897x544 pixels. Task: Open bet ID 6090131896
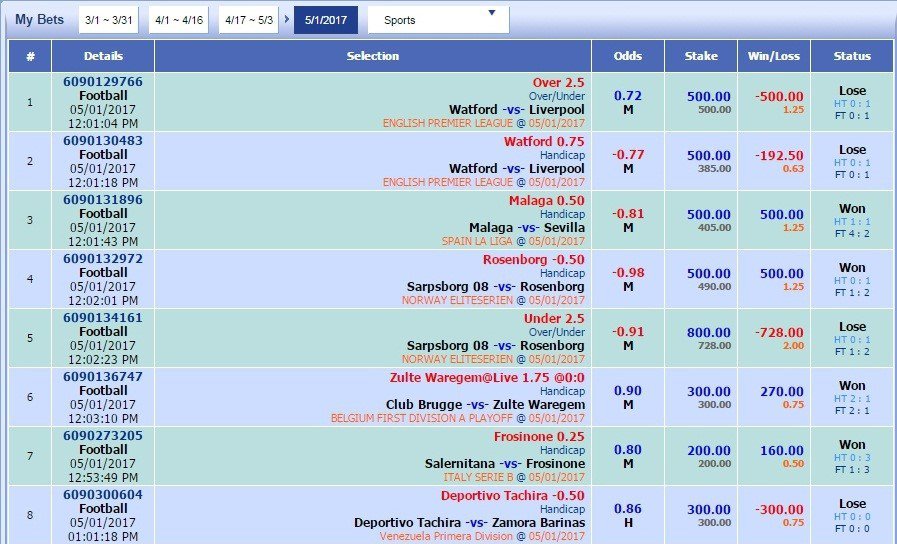[x=103, y=200]
